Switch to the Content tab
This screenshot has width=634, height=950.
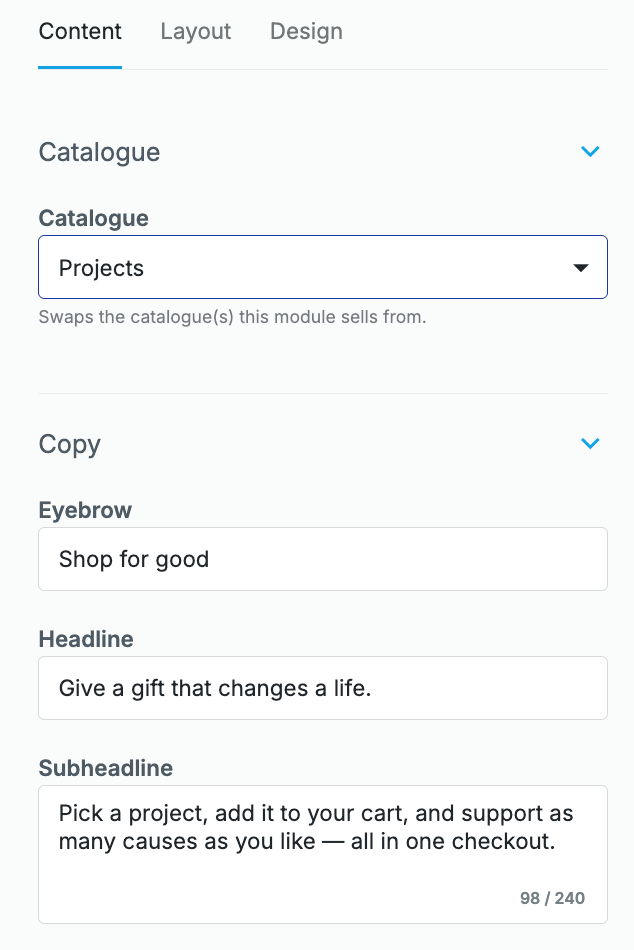tap(80, 32)
